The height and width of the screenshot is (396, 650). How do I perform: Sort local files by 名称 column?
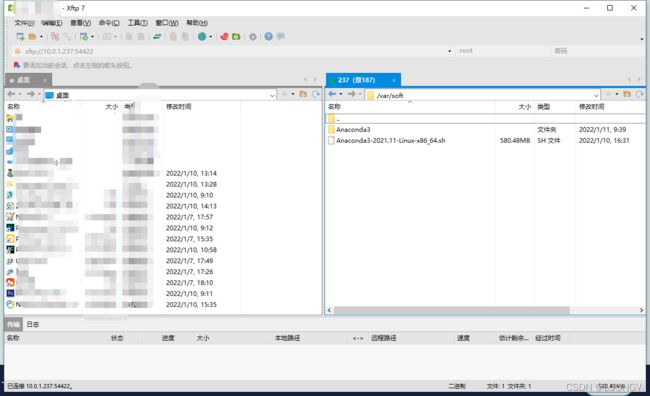tap(14, 107)
